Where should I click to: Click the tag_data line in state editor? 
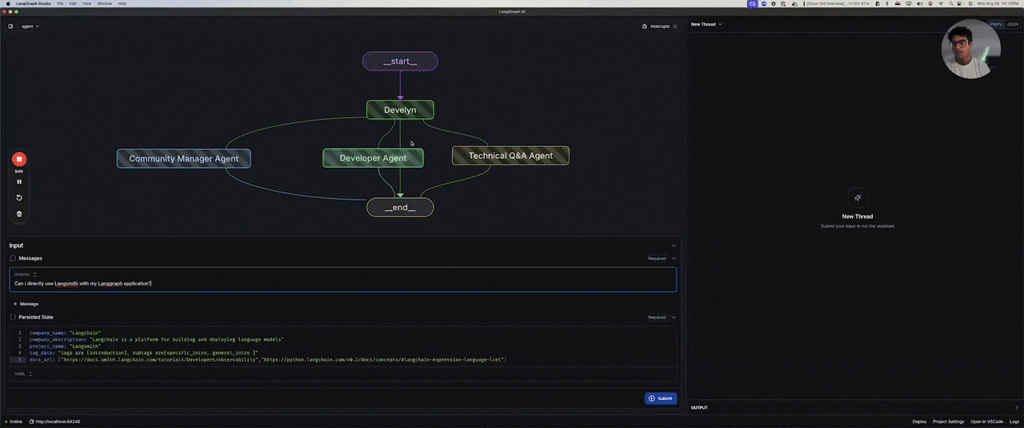tap(144, 353)
